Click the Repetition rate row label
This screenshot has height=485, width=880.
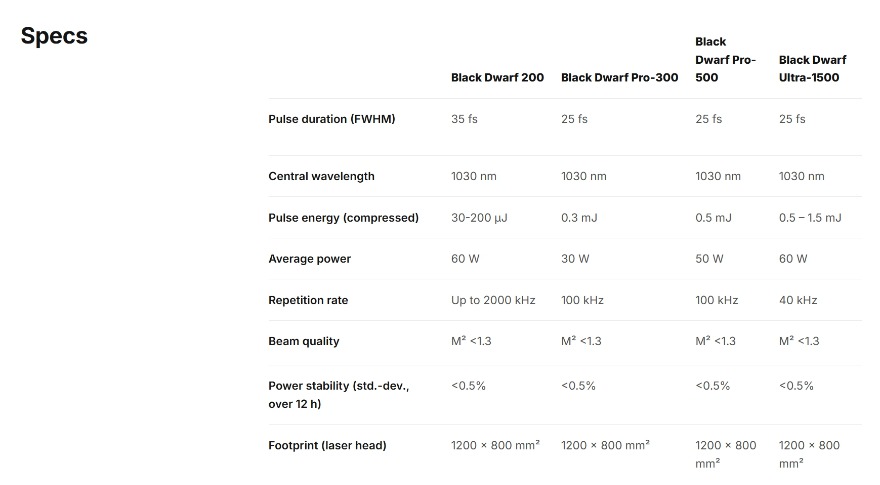coord(308,300)
